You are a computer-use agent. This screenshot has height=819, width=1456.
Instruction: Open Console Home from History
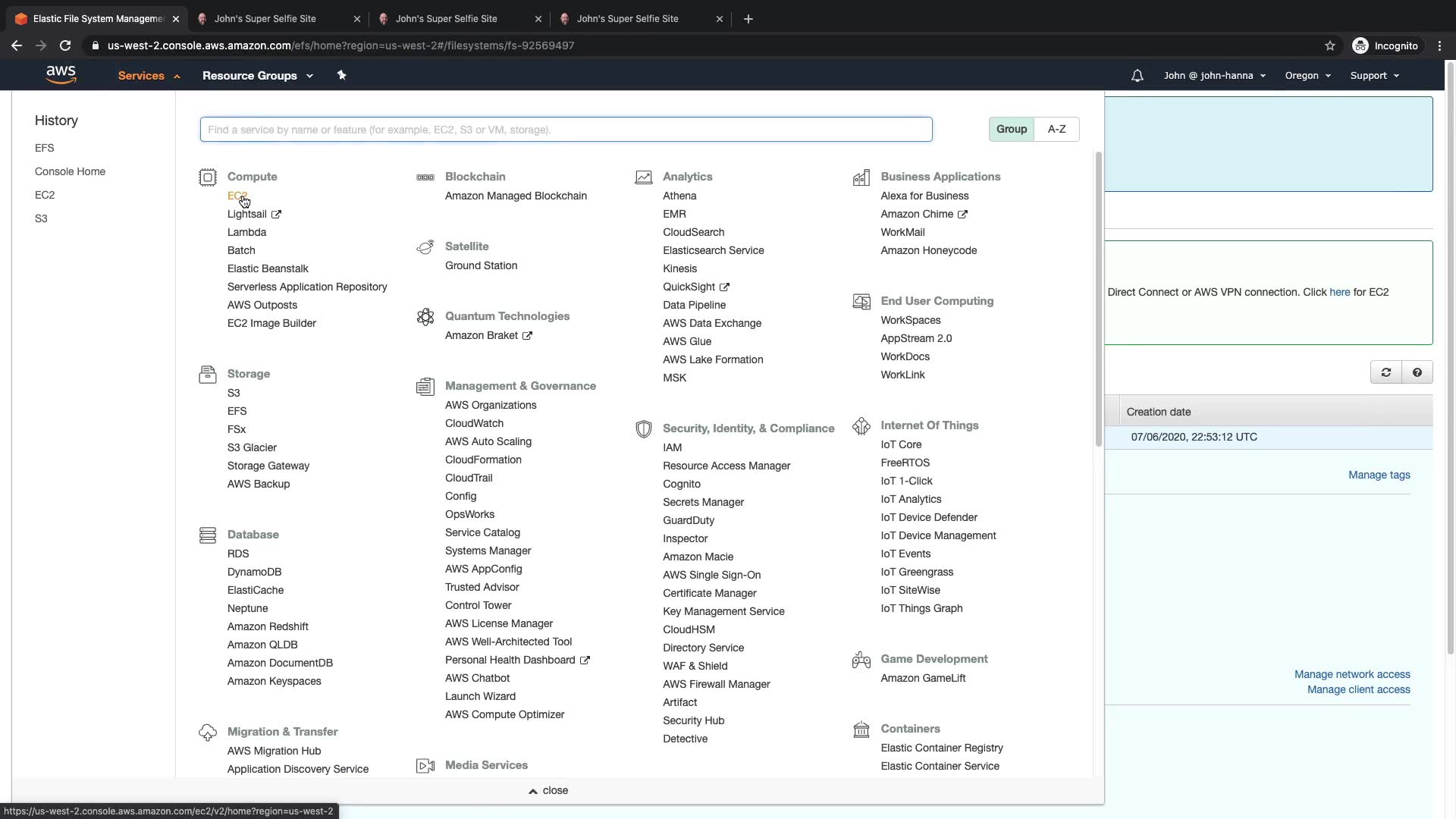pyautogui.click(x=70, y=171)
